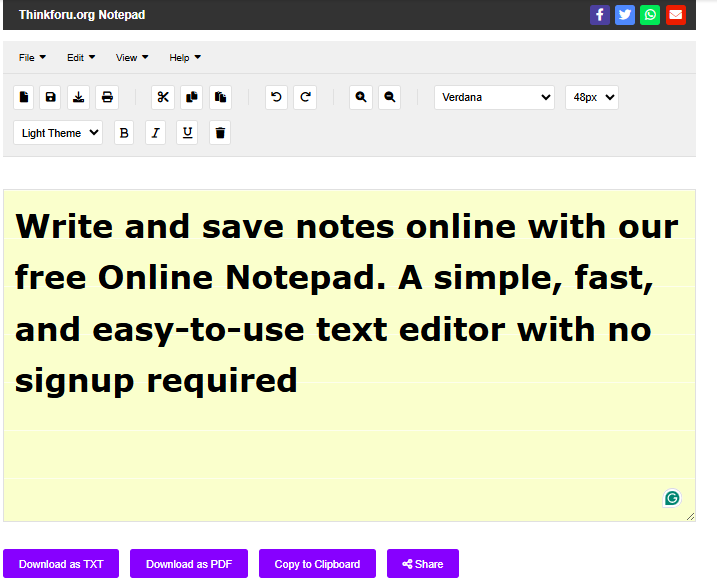Click the Download as PDF button

188,564
